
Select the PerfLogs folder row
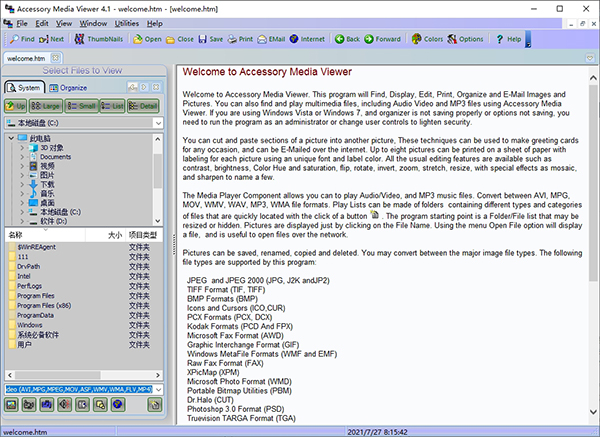coord(83,286)
